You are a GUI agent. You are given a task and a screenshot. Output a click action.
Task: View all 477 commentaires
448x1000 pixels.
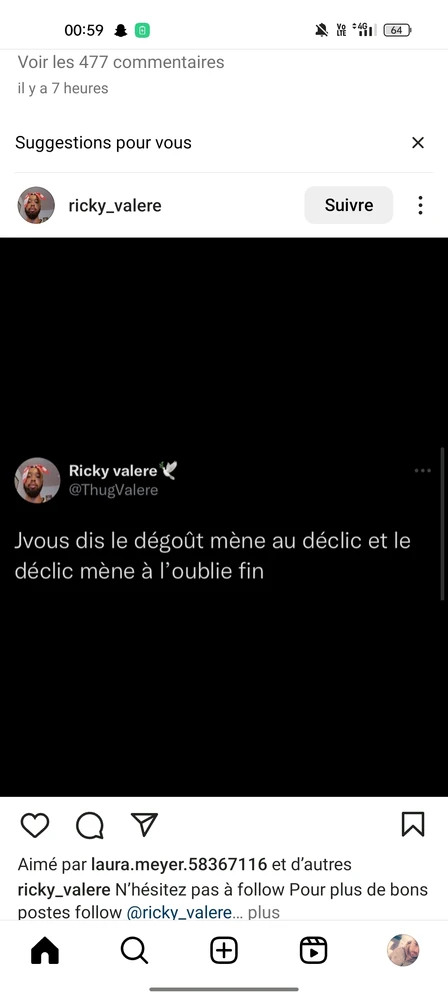click(x=121, y=62)
